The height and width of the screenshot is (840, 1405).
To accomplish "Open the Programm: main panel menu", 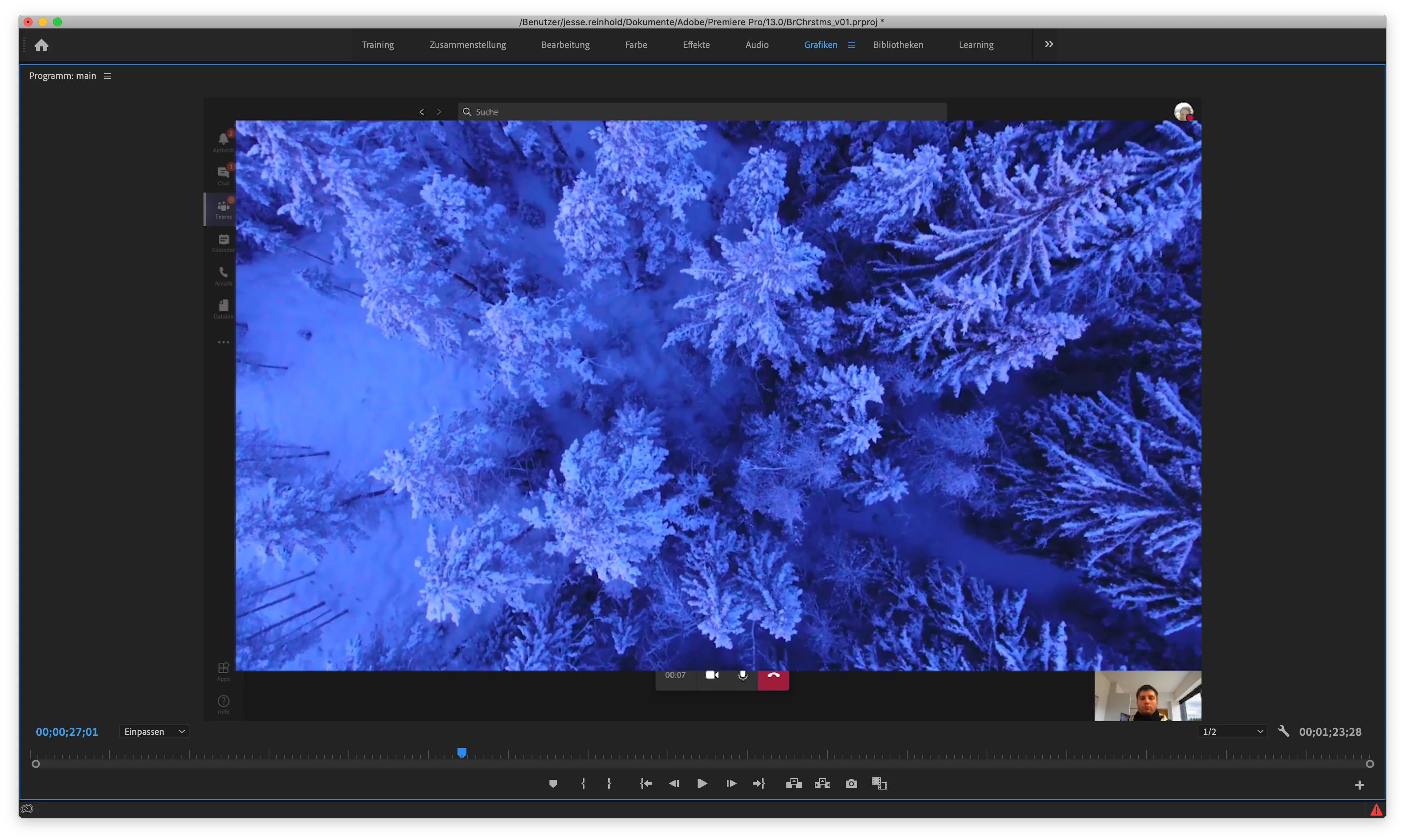I will pyautogui.click(x=107, y=76).
